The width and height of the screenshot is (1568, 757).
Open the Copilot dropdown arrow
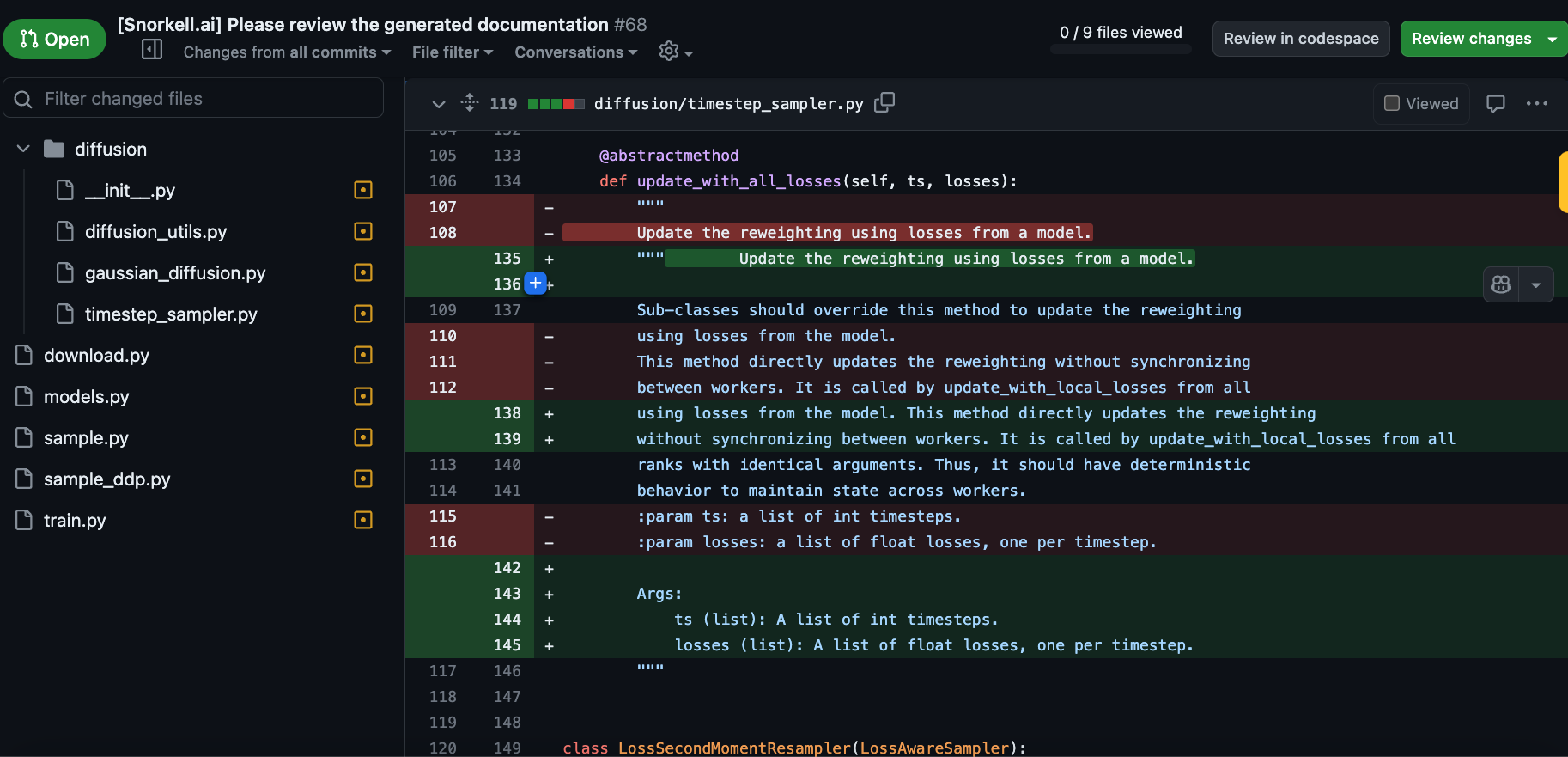click(x=1536, y=284)
